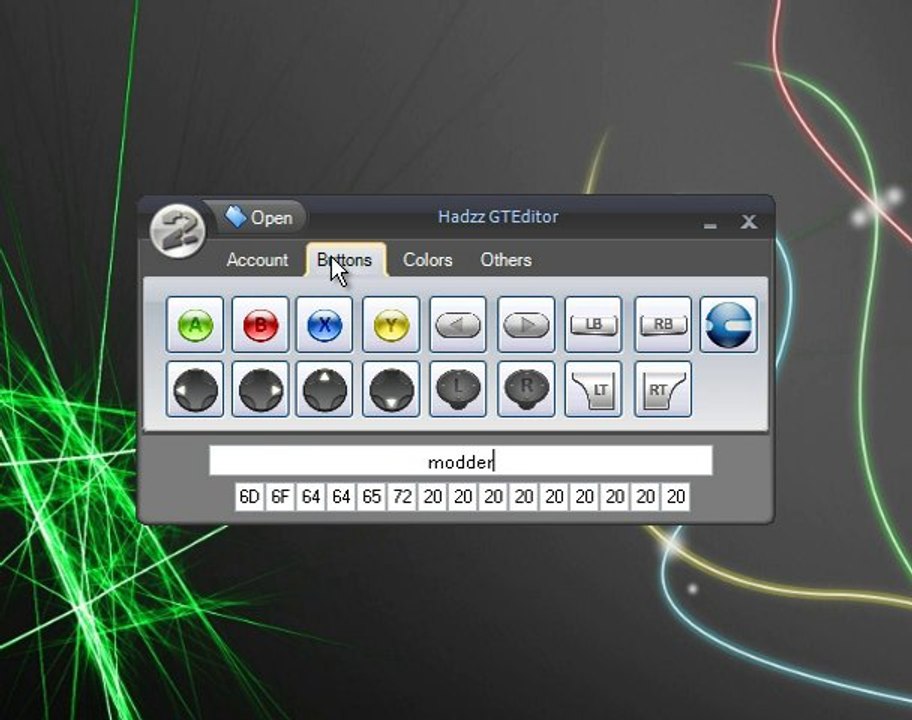The image size is (912, 720).
Task: Insert the Back button symbol
Action: point(458,325)
